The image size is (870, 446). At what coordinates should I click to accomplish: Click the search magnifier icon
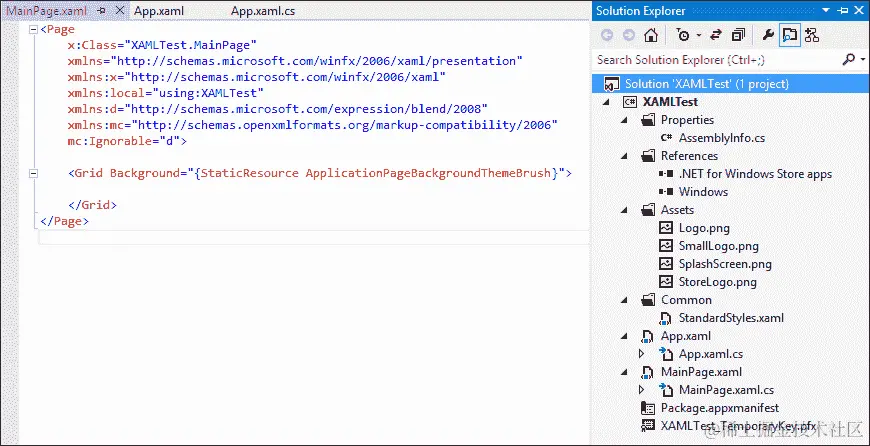(x=849, y=59)
